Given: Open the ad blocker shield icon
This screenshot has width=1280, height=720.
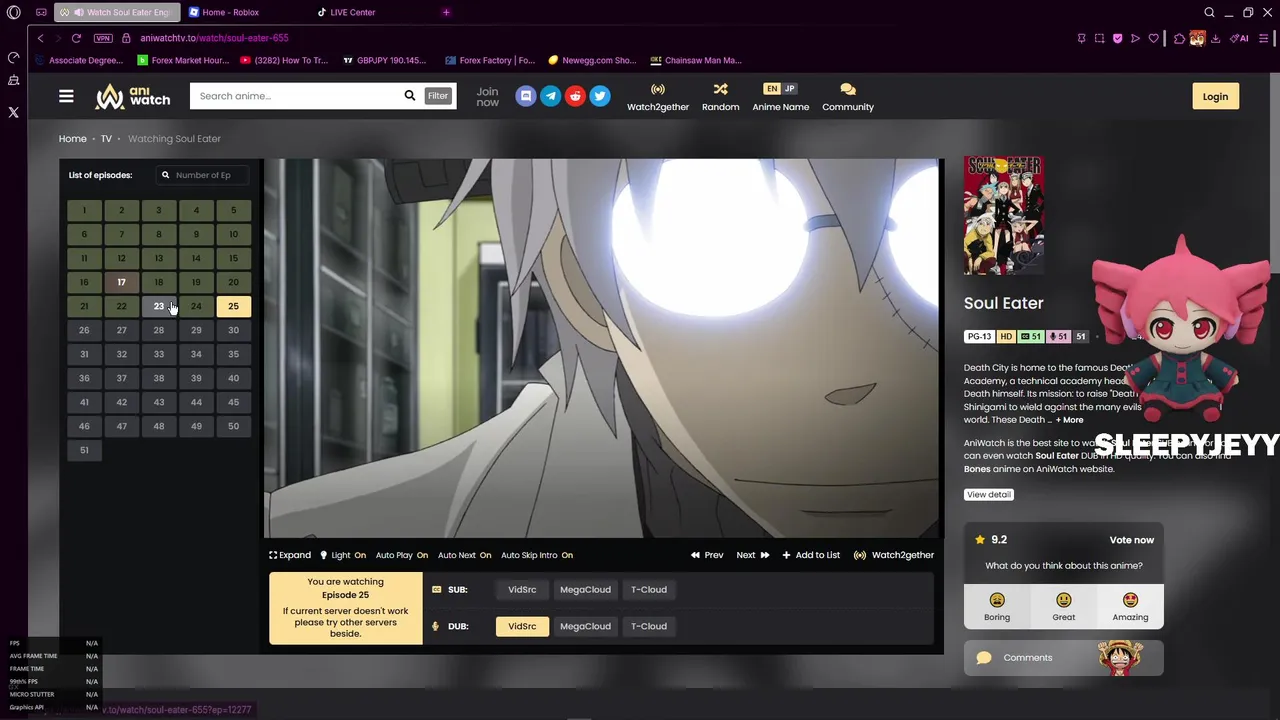Looking at the screenshot, I should point(1117,38).
